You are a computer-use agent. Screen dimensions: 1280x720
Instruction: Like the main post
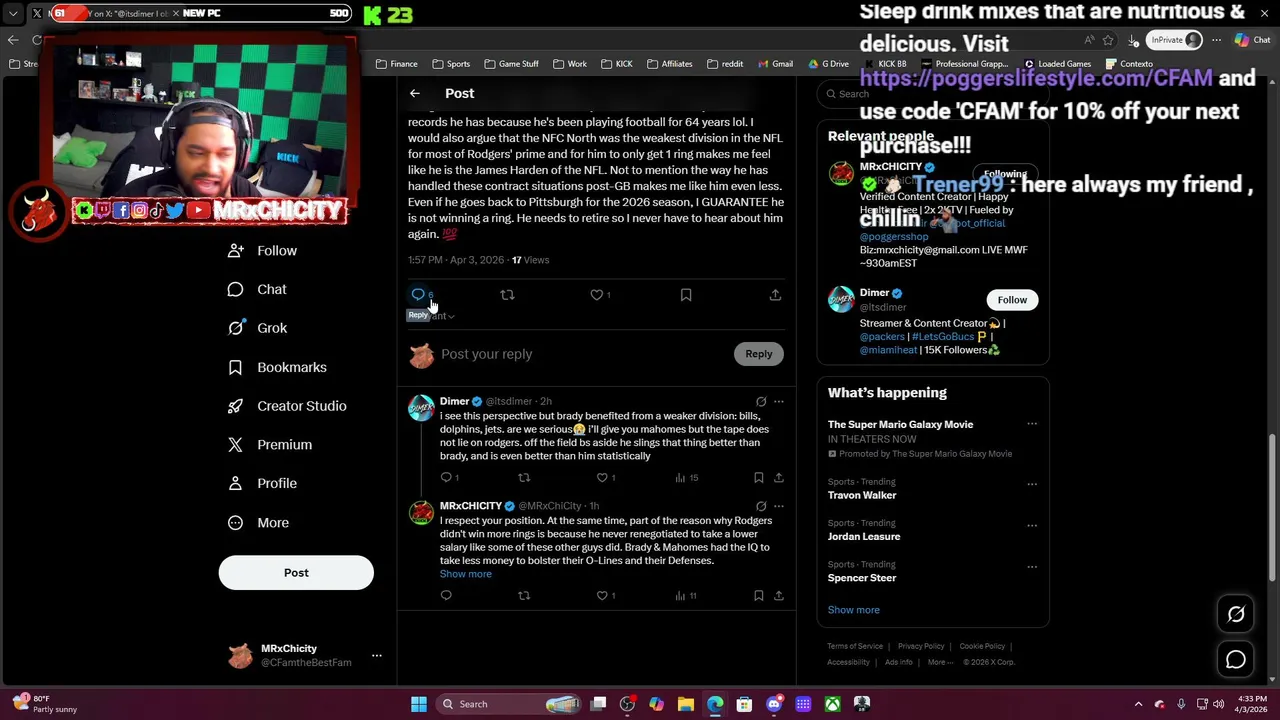597,295
